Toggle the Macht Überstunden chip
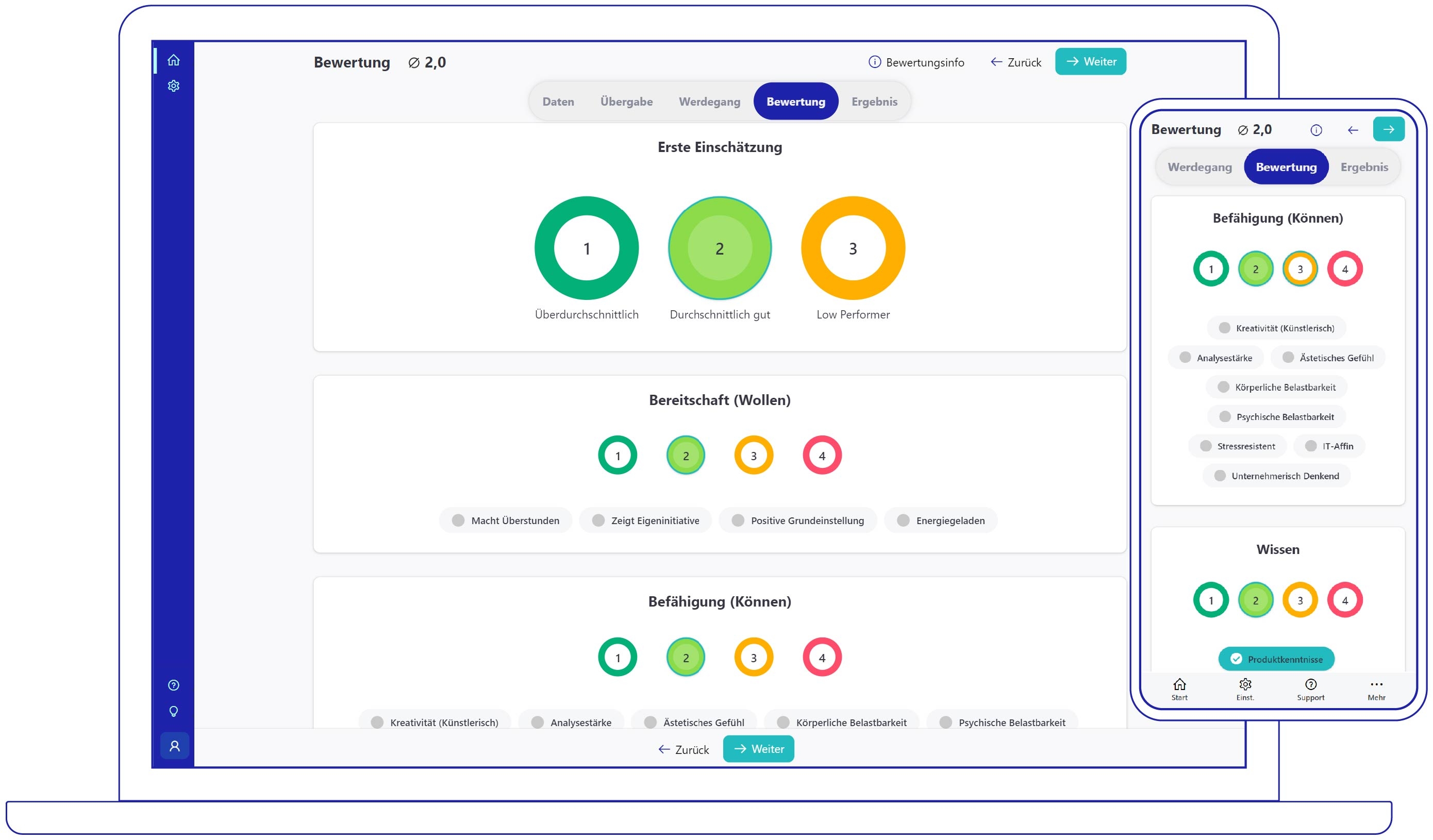 coord(505,520)
